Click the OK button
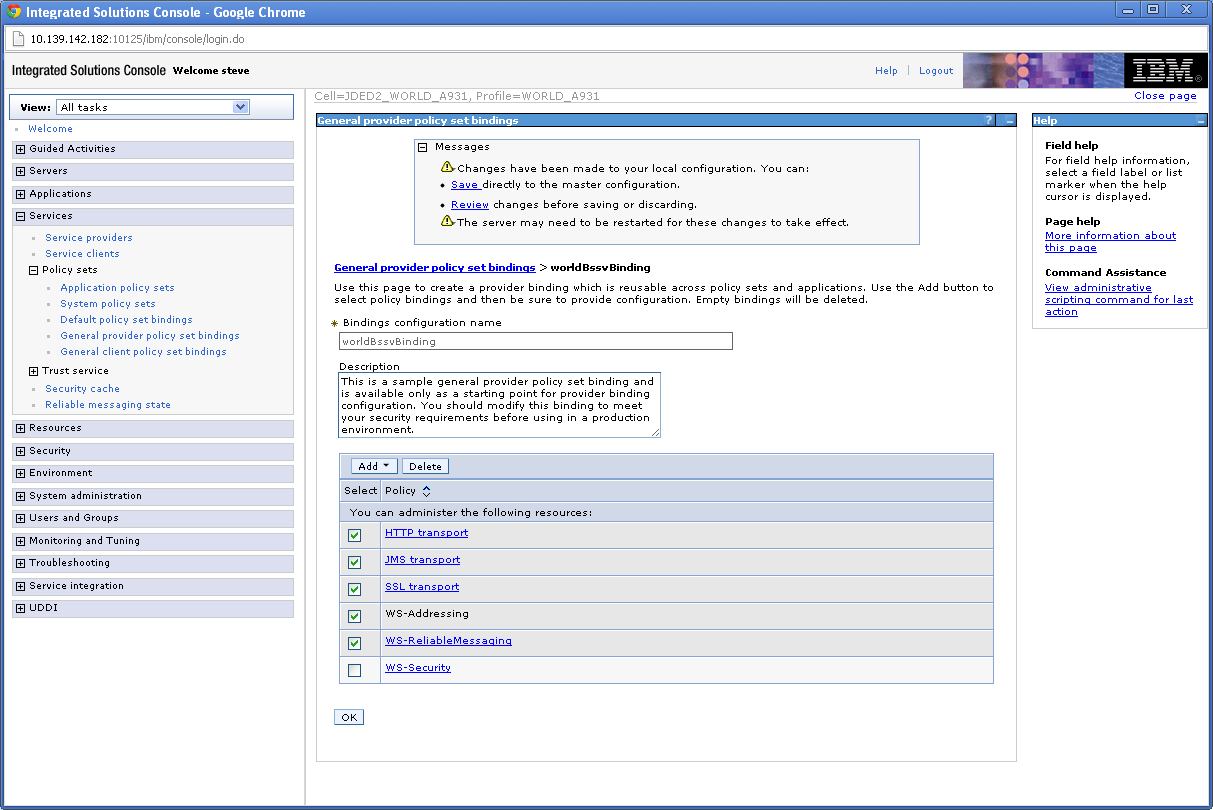The height and width of the screenshot is (810, 1213). pos(349,717)
